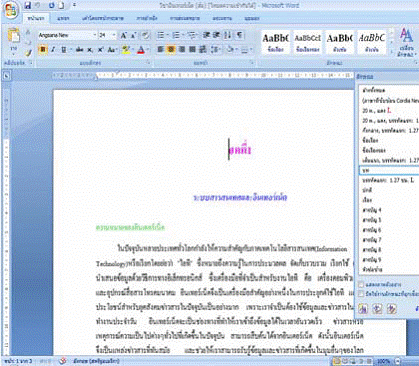The height and width of the screenshot is (366, 419).
Task: Click the yellow text highlight color button
Action: click(125, 50)
